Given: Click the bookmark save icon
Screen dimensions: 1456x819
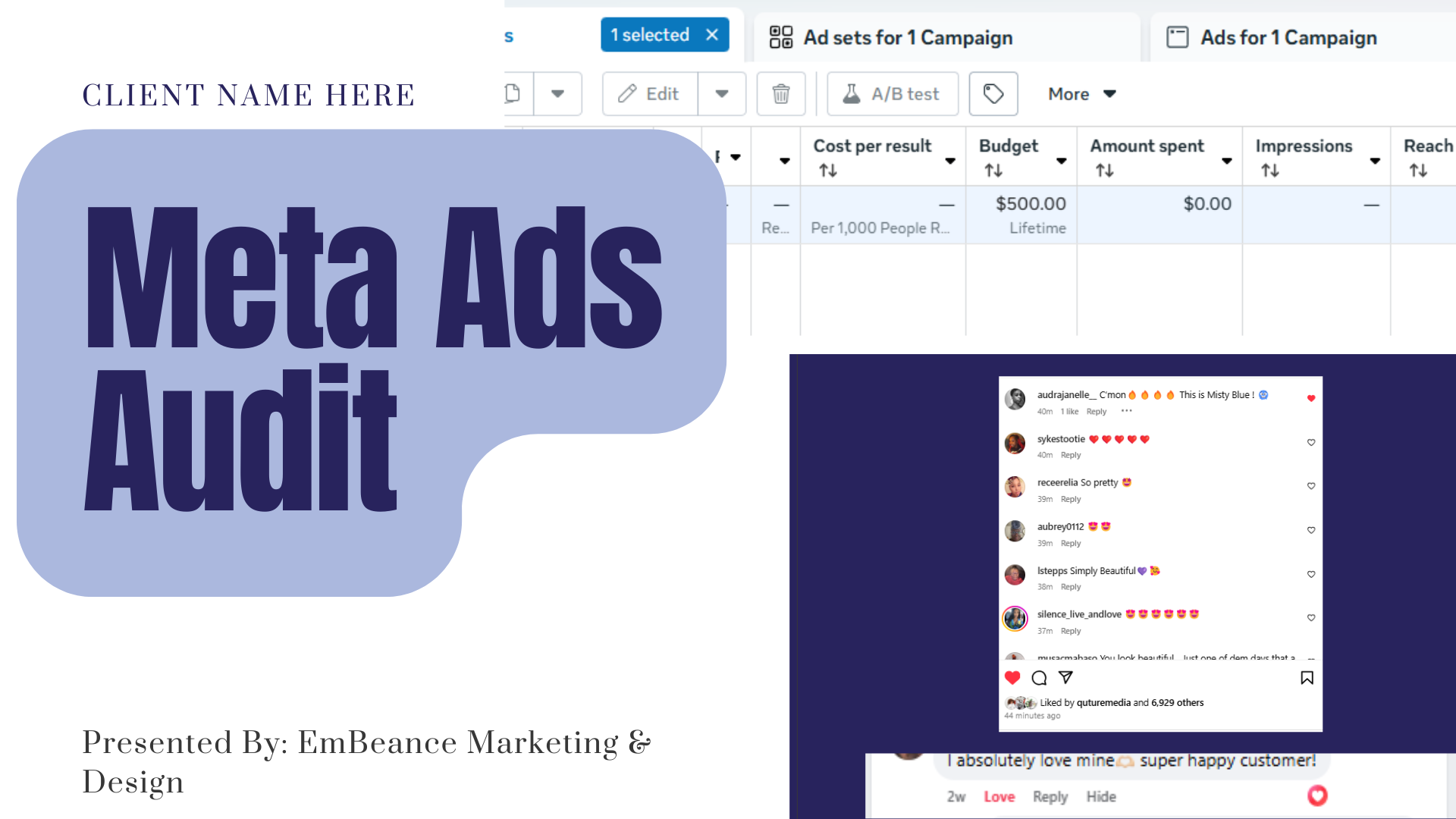Looking at the screenshot, I should click(x=1307, y=677).
